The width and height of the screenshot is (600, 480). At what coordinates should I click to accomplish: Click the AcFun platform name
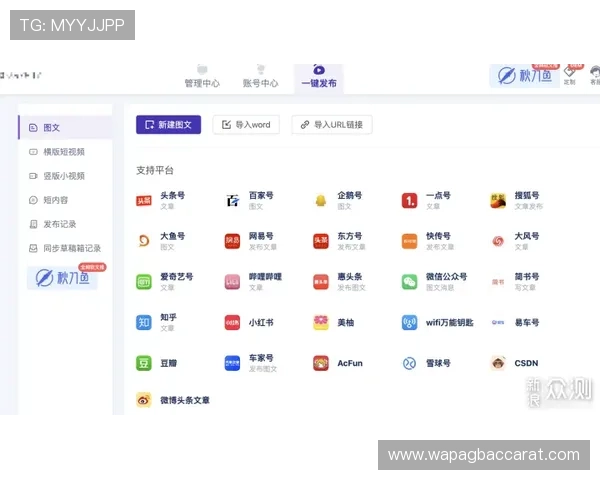pyautogui.click(x=350, y=363)
